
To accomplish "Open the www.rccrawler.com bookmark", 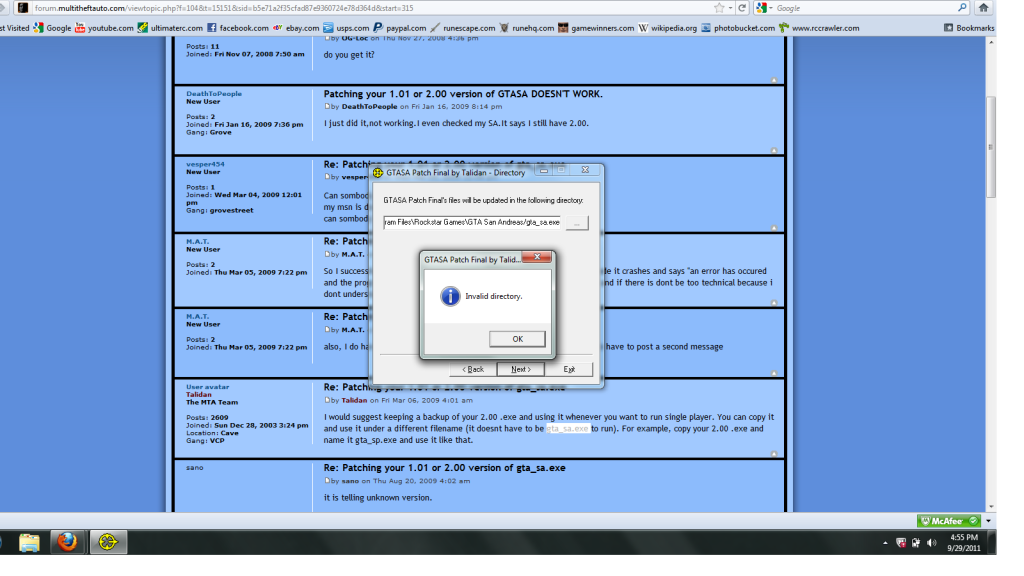I will [x=819, y=28].
